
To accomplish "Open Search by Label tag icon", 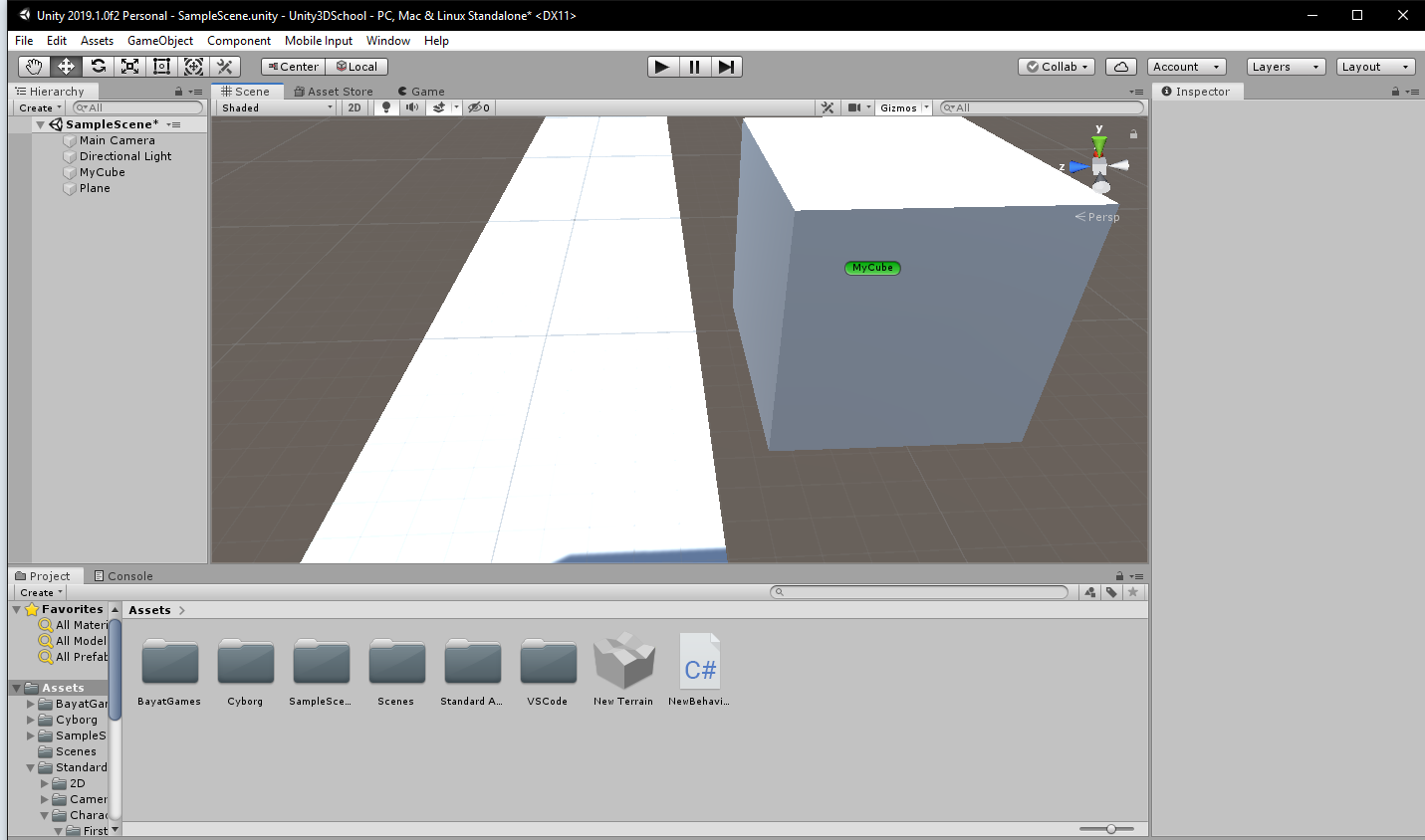I will pyautogui.click(x=1111, y=592).
